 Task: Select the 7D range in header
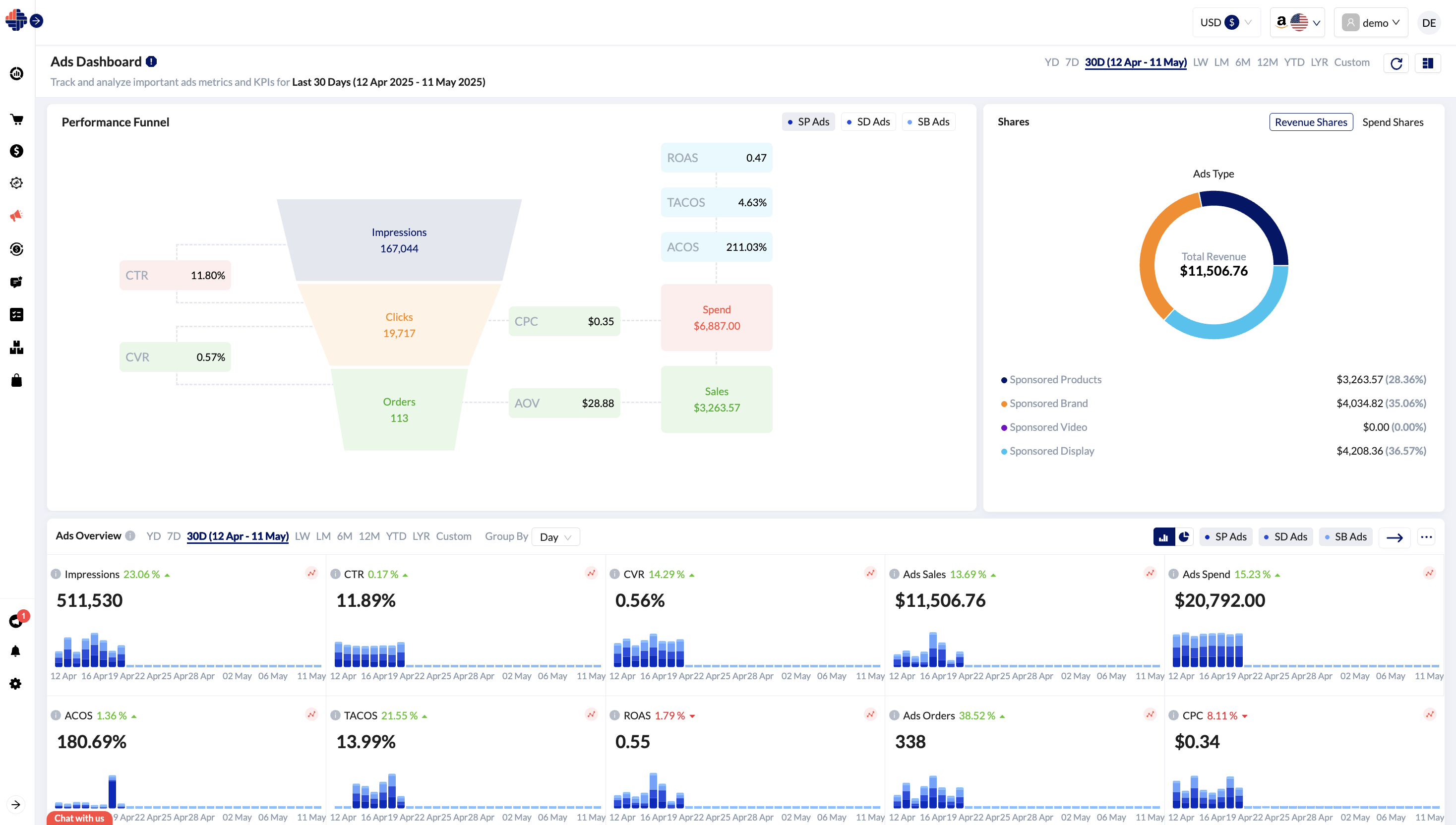(x=1071, y=62)
